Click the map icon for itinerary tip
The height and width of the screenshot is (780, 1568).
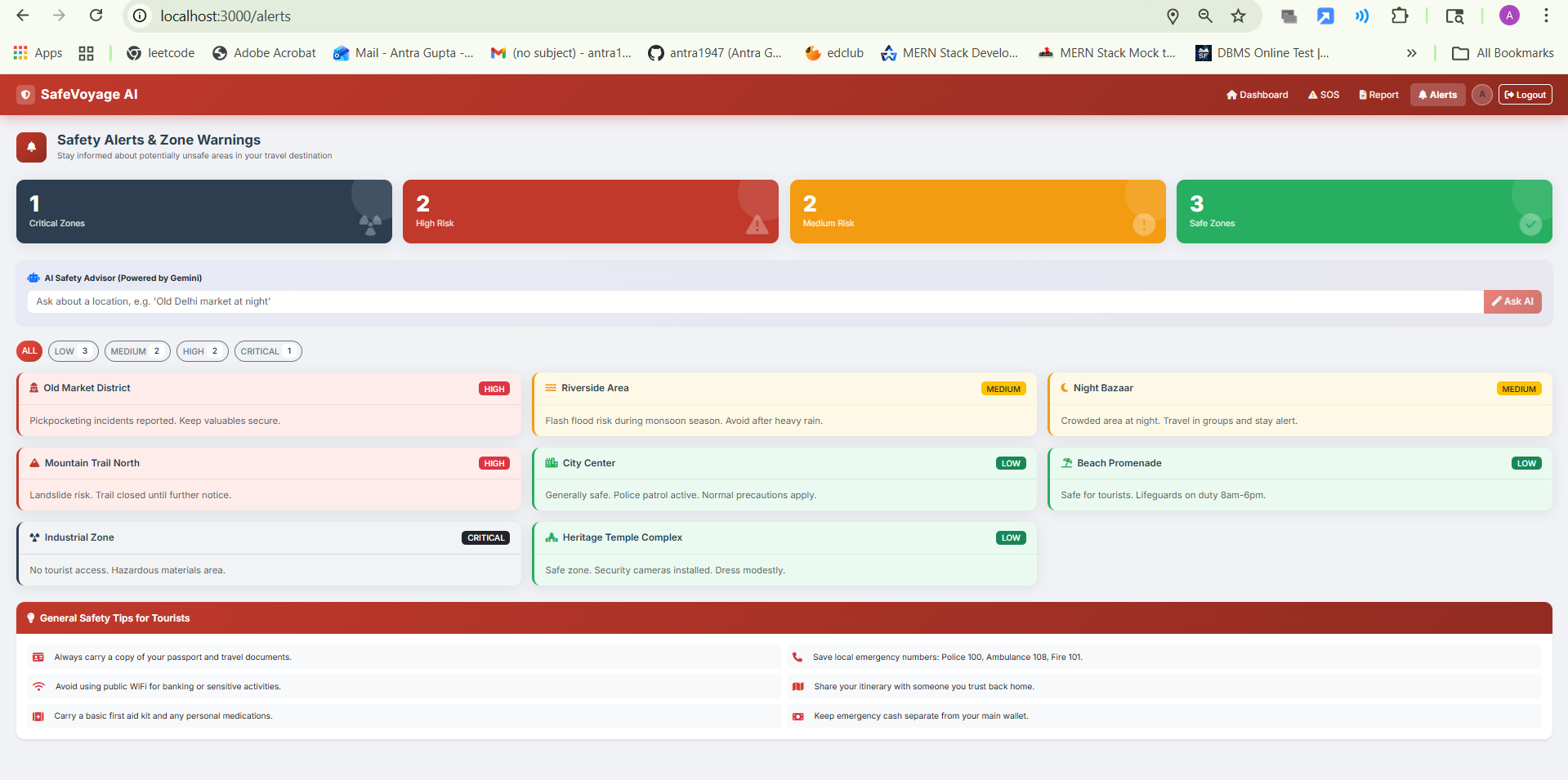tap(798, 686)
